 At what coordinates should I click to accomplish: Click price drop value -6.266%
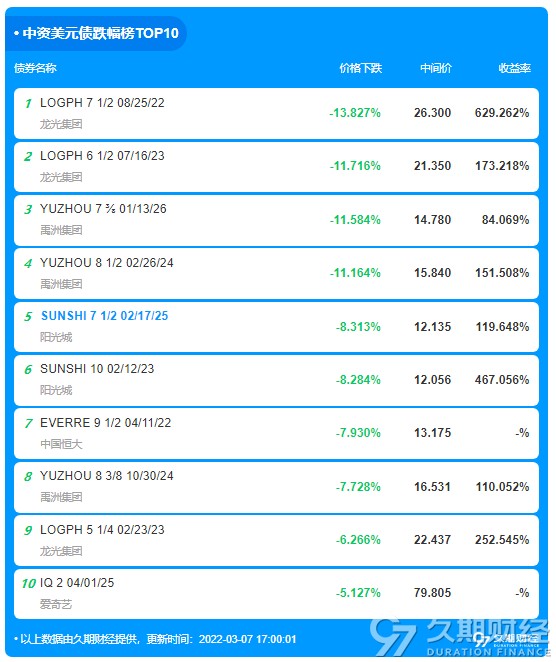pyautogui.click(x=358, y=540)
